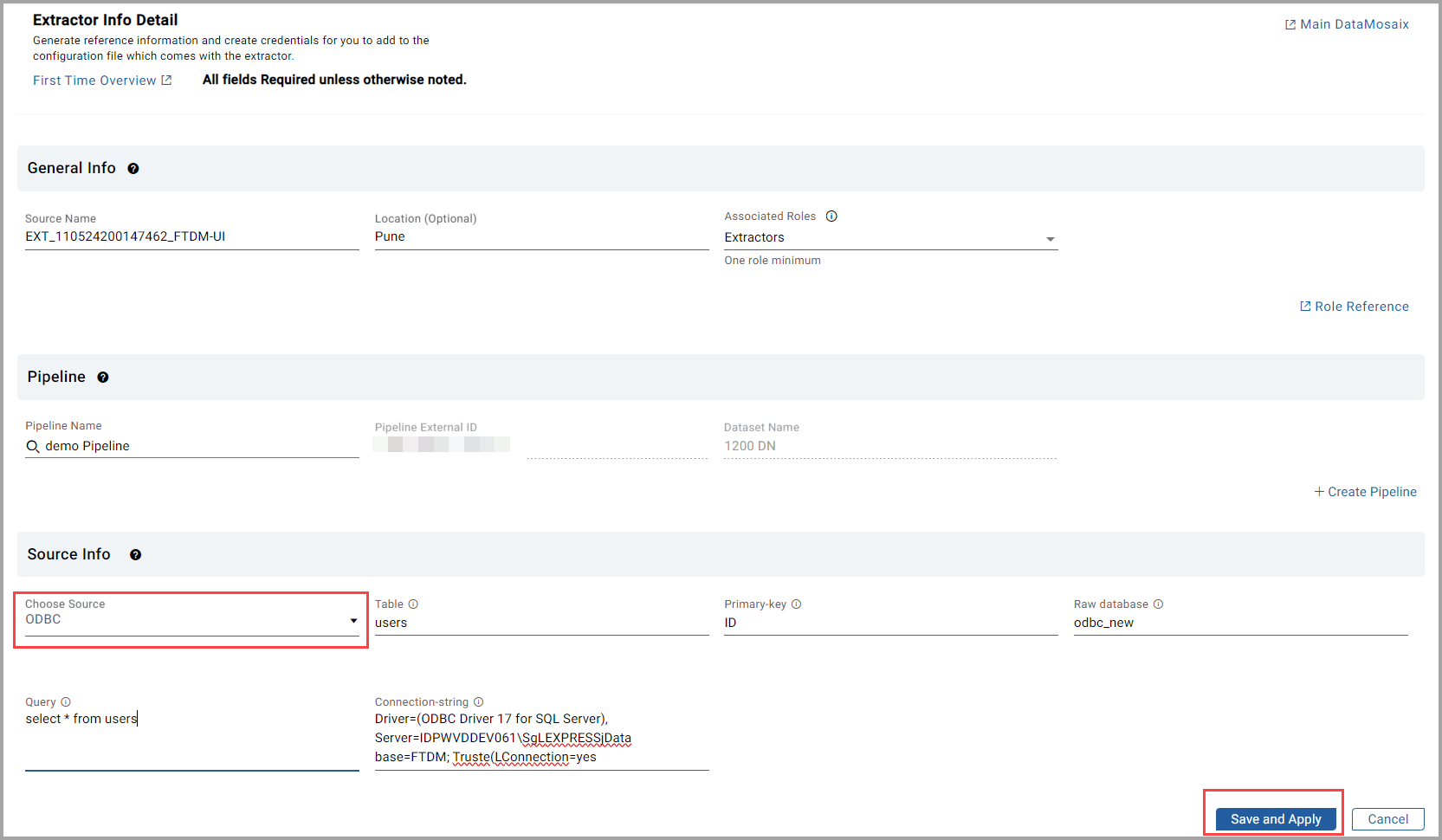Cancel the extractor info form
1442x840 pixels.
[x=1387, y=819]
